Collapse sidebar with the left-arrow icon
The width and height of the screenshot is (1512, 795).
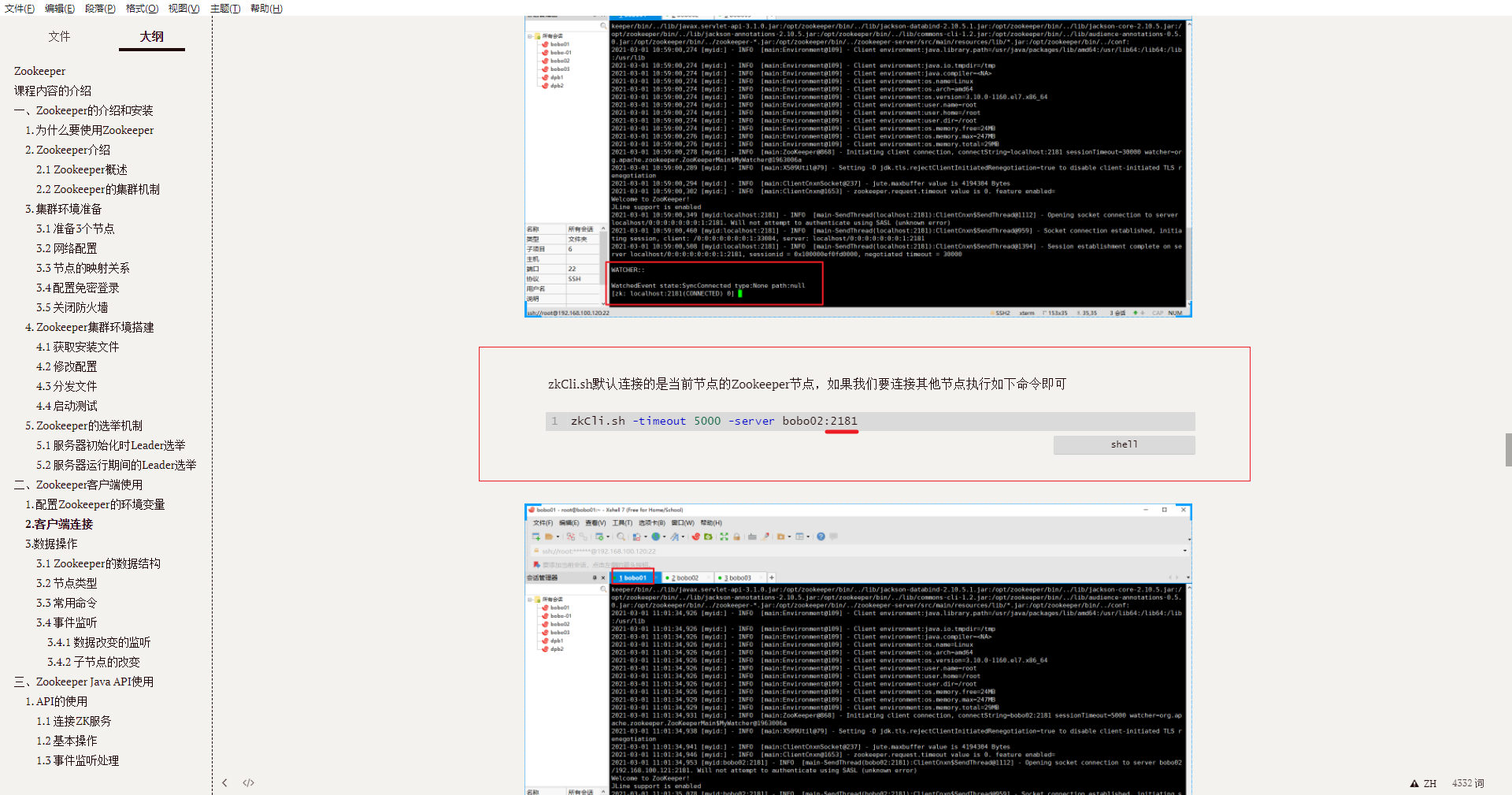(x=224, y=782)
